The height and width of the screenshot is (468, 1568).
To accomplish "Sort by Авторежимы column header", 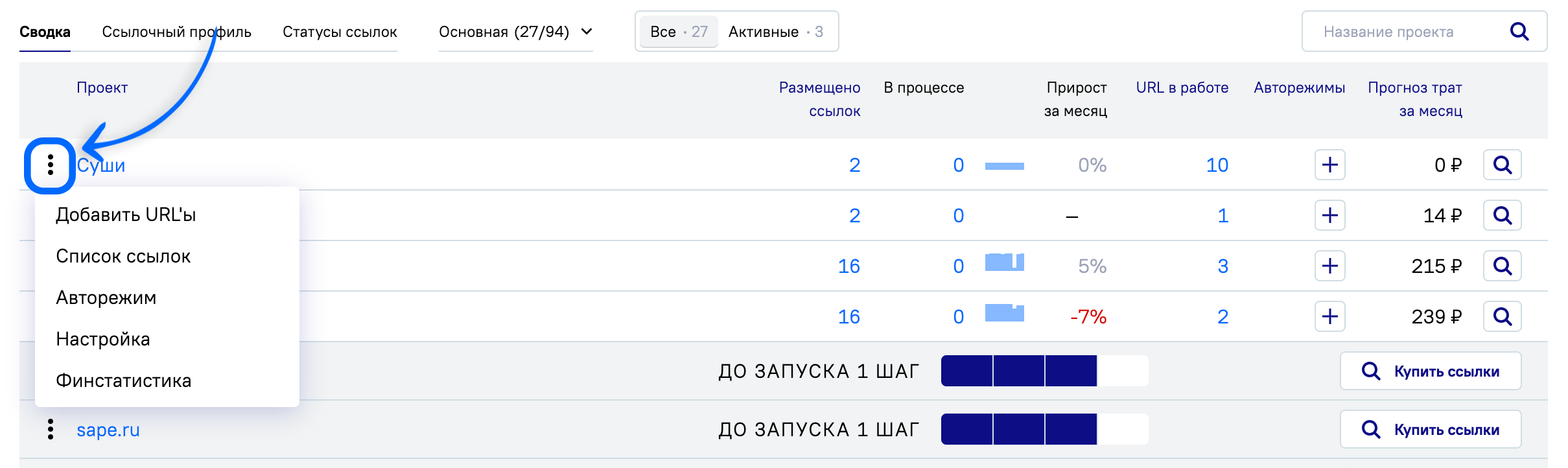I will coord(1300,88).
